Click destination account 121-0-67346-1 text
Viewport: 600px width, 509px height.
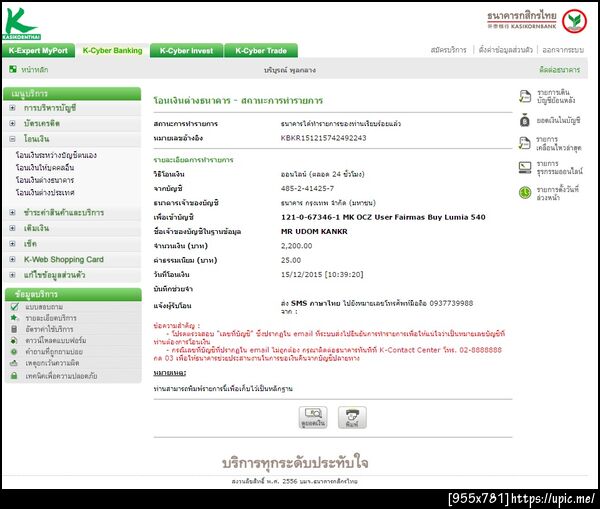(x=310, y=217)
